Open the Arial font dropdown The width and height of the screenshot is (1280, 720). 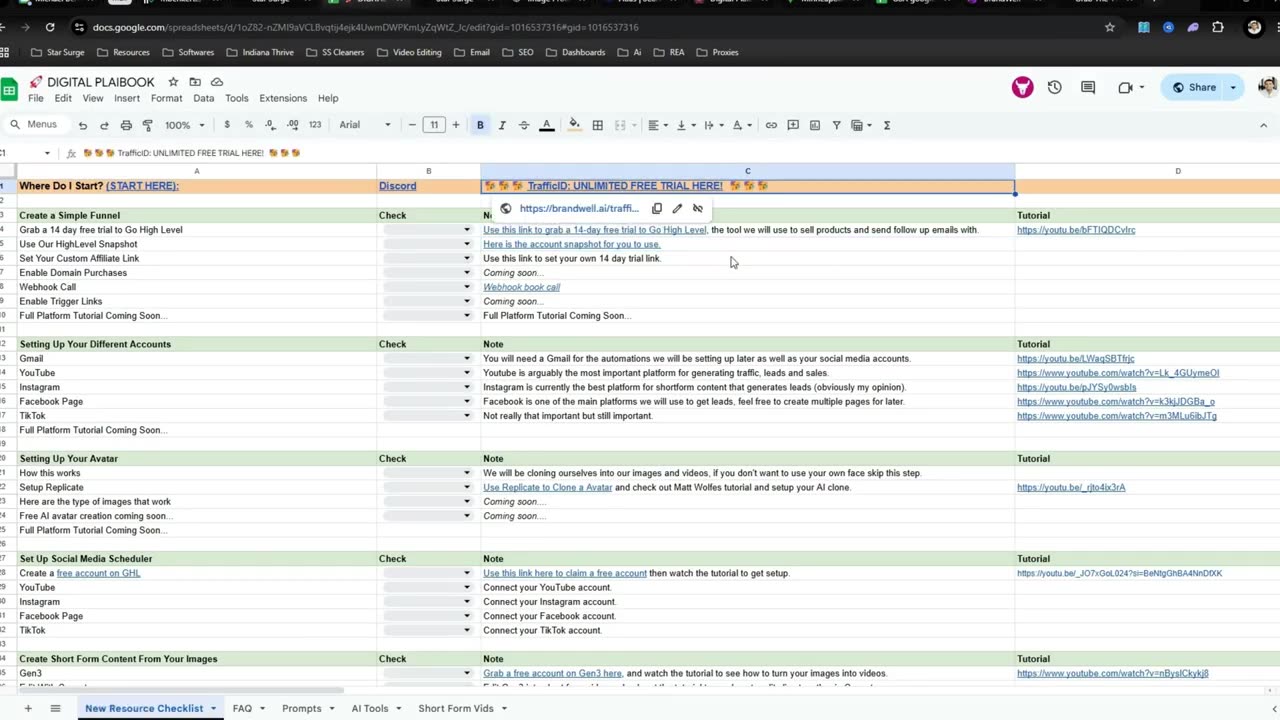[365, 125]
